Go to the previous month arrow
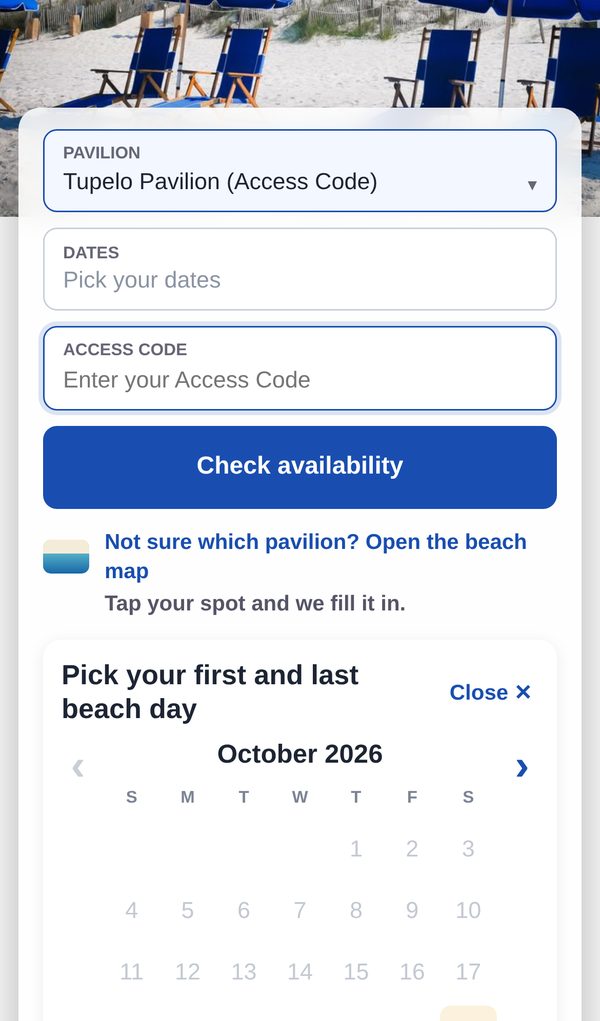This screenshot has width=600, height=1021. (78, 768)
